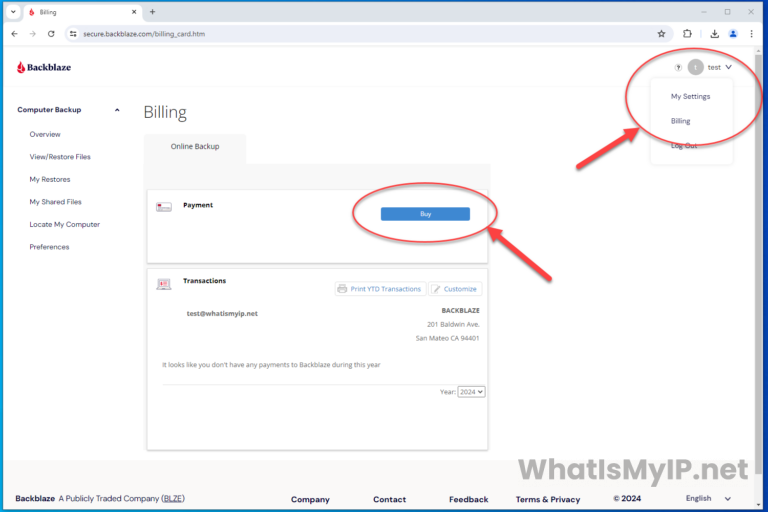Switch to the Online Backup tab
This screenshot has width=768, height=512.
(x=195, y=146)
